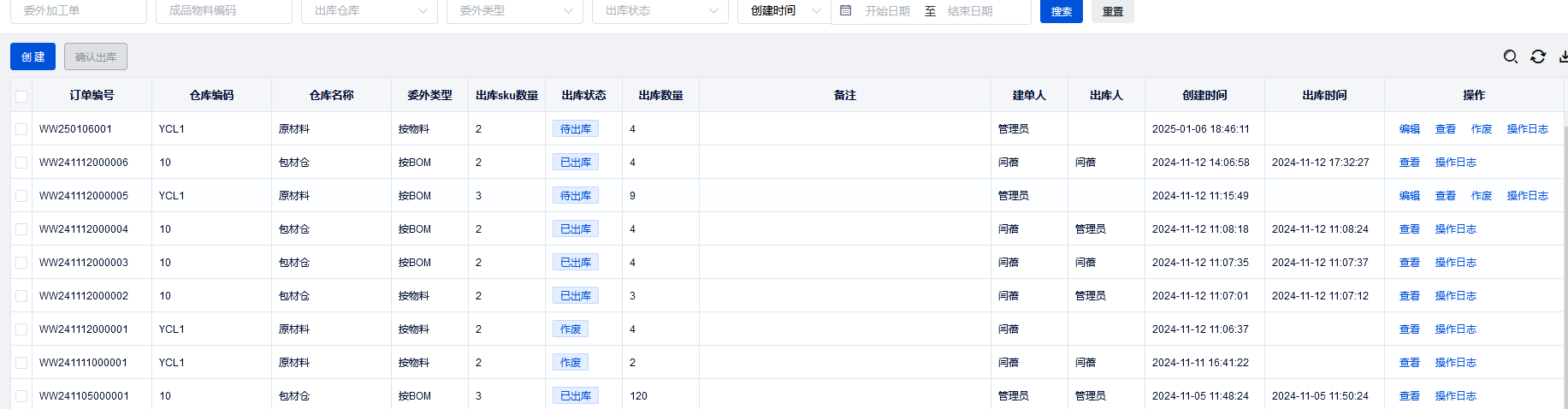Viewport: 1568px width, 409px height.
Task: Click 作废 link for order WW241112000005
Action: [1481, 196]
